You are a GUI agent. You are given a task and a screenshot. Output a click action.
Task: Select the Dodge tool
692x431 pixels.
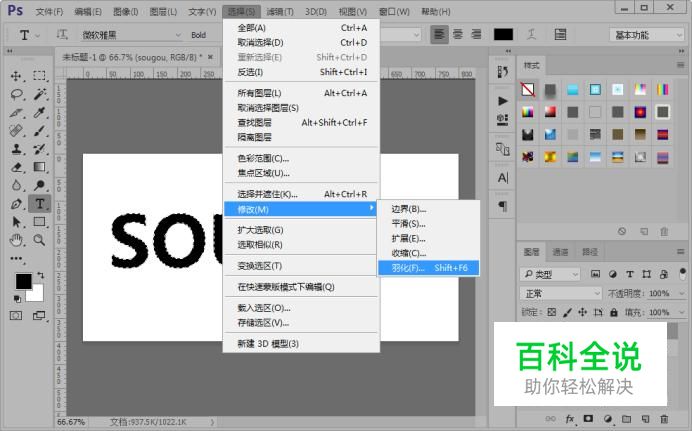(x=39, y=185)
